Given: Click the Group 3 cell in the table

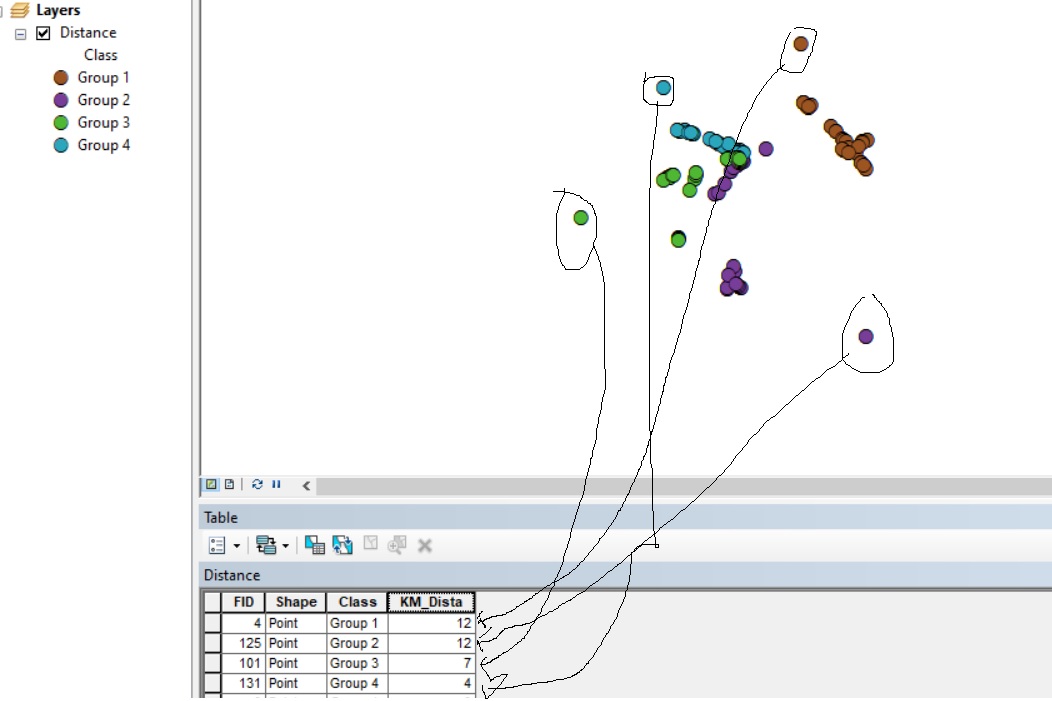Looking at the screenshot, I should [x=357, y=663].
